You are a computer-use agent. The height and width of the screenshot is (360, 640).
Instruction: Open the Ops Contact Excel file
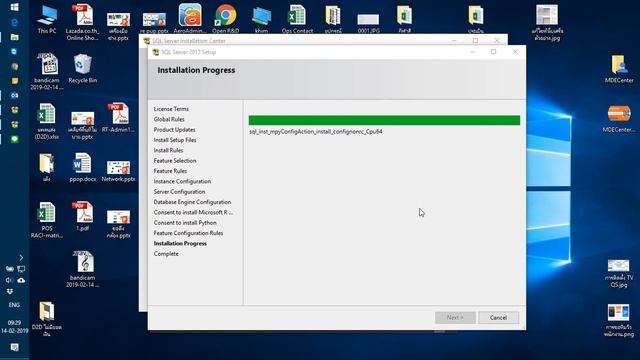(x=297, y=19)
